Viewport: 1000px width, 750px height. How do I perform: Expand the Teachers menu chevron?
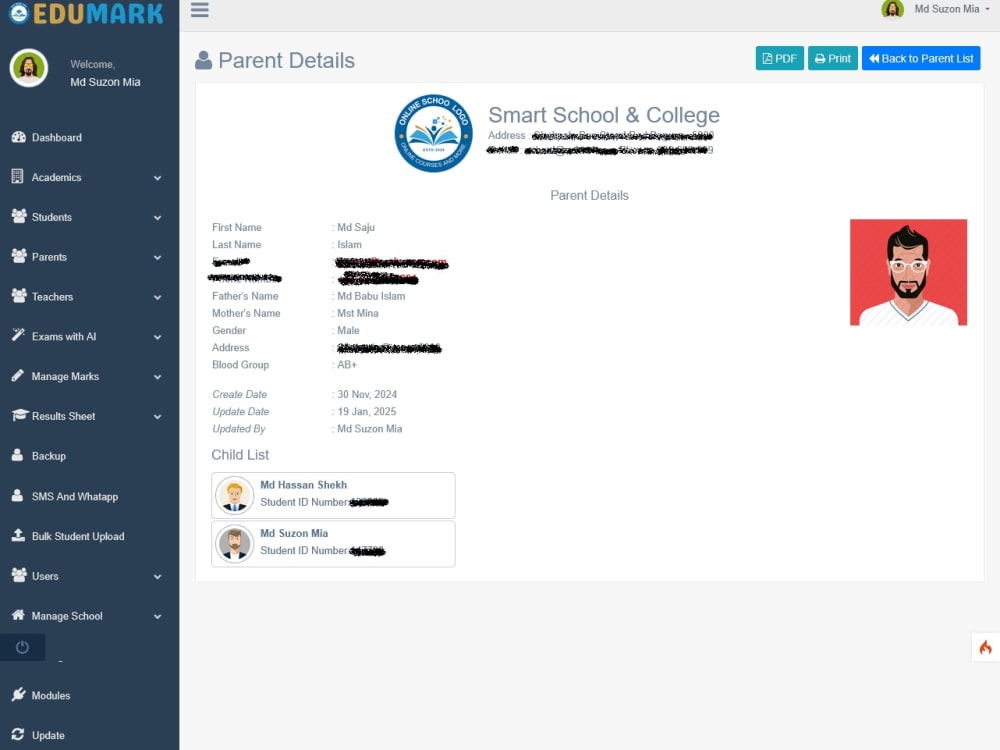(158, 297)
